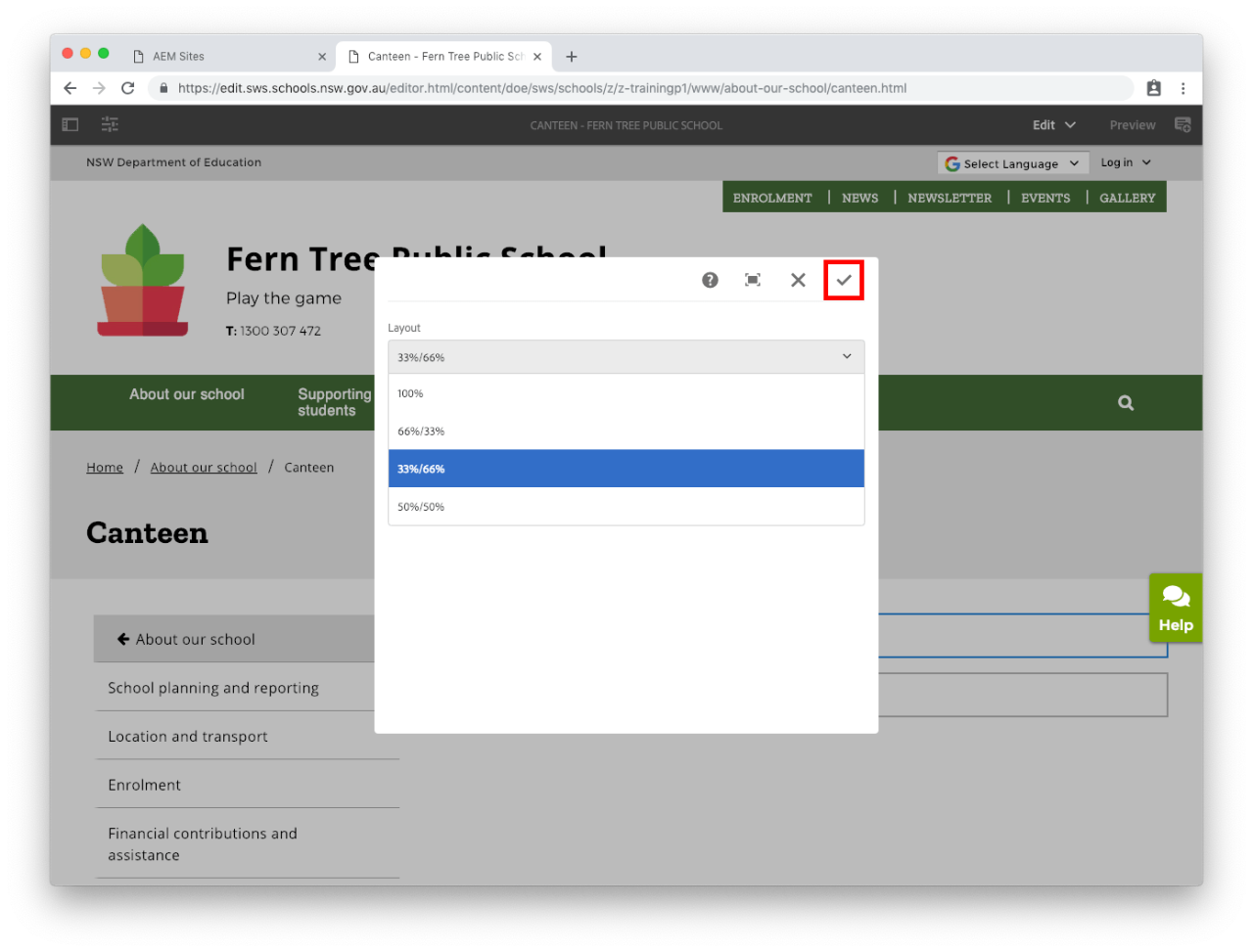Reload the current browser page
This screenshot has height=952, width=1253.
coord(127,88)
